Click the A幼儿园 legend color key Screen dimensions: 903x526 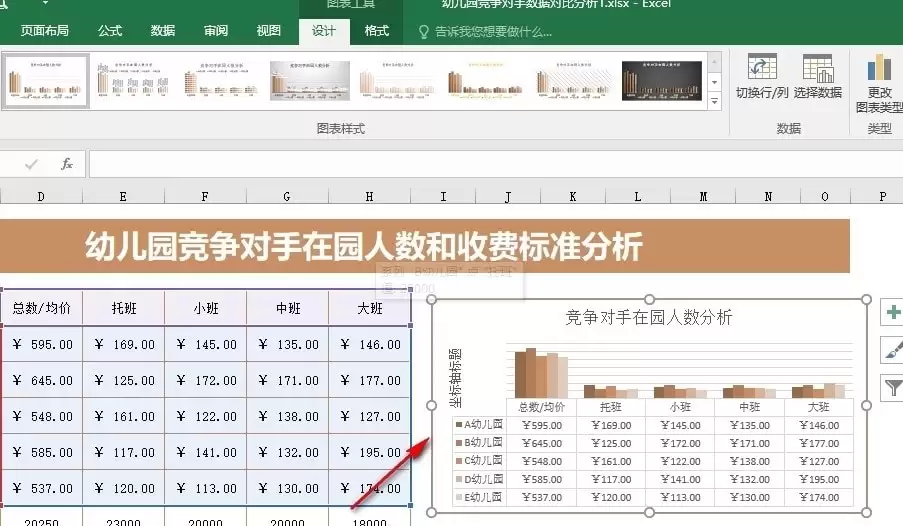pyautogui.click(x=459, y=425)
